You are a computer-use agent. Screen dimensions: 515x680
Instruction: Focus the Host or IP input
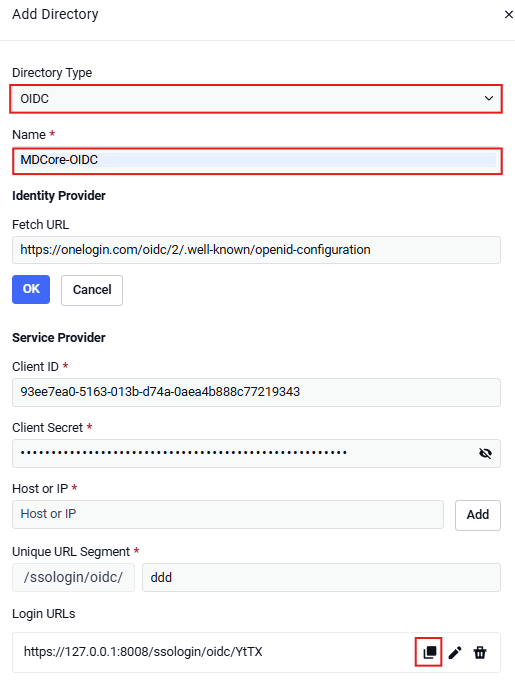pyautogui.click(x=228, y=514)
